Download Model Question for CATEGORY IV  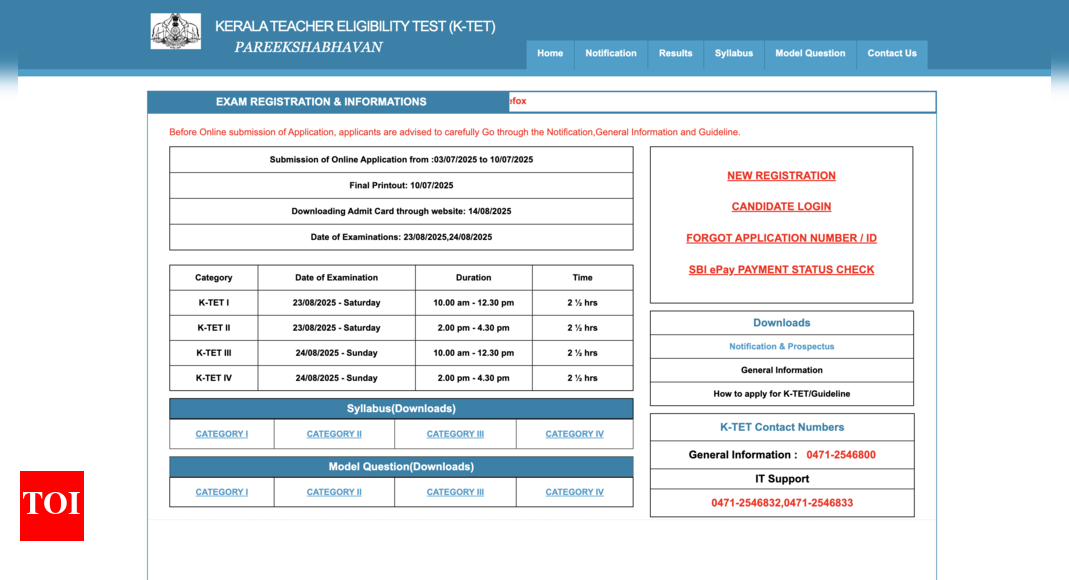574,492
